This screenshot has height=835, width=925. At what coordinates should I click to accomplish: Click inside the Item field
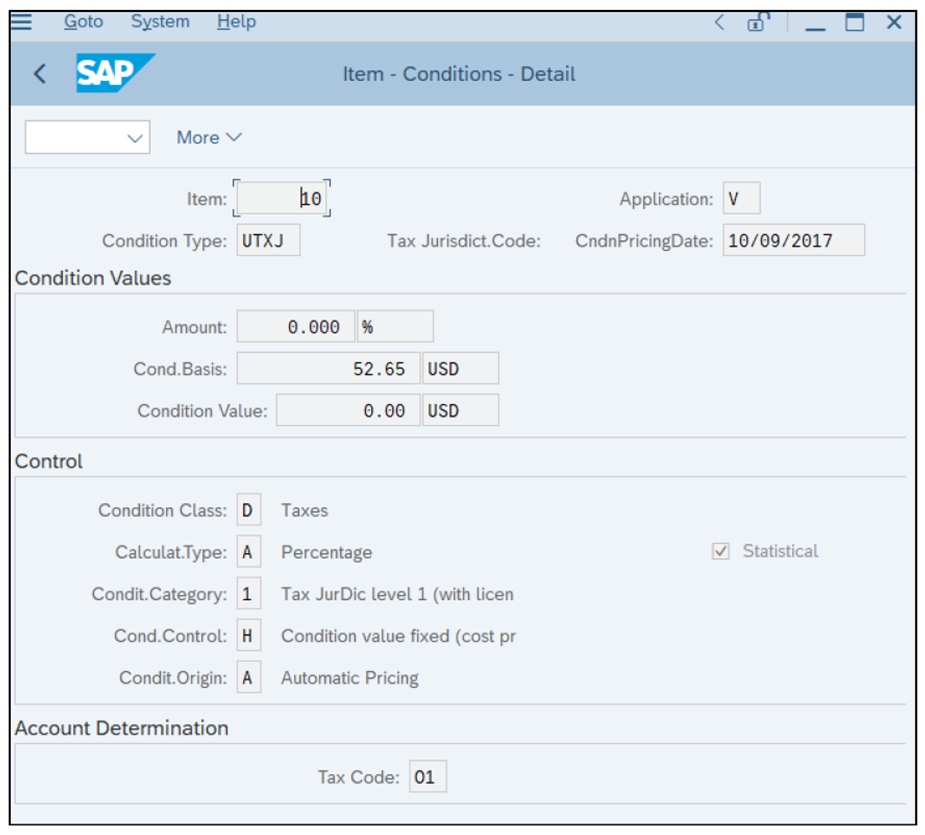point(281,198)
